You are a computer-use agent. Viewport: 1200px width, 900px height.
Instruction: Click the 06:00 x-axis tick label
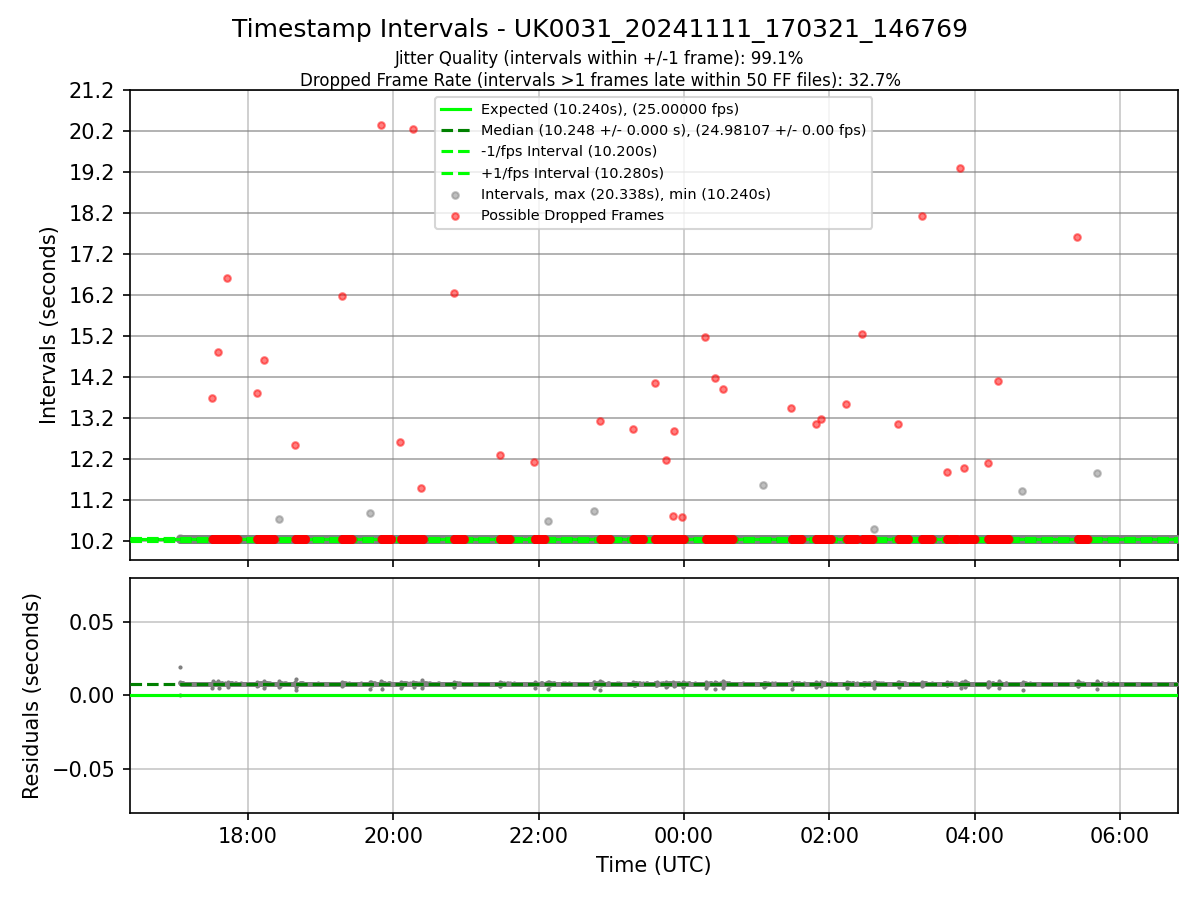point(1120,835)
